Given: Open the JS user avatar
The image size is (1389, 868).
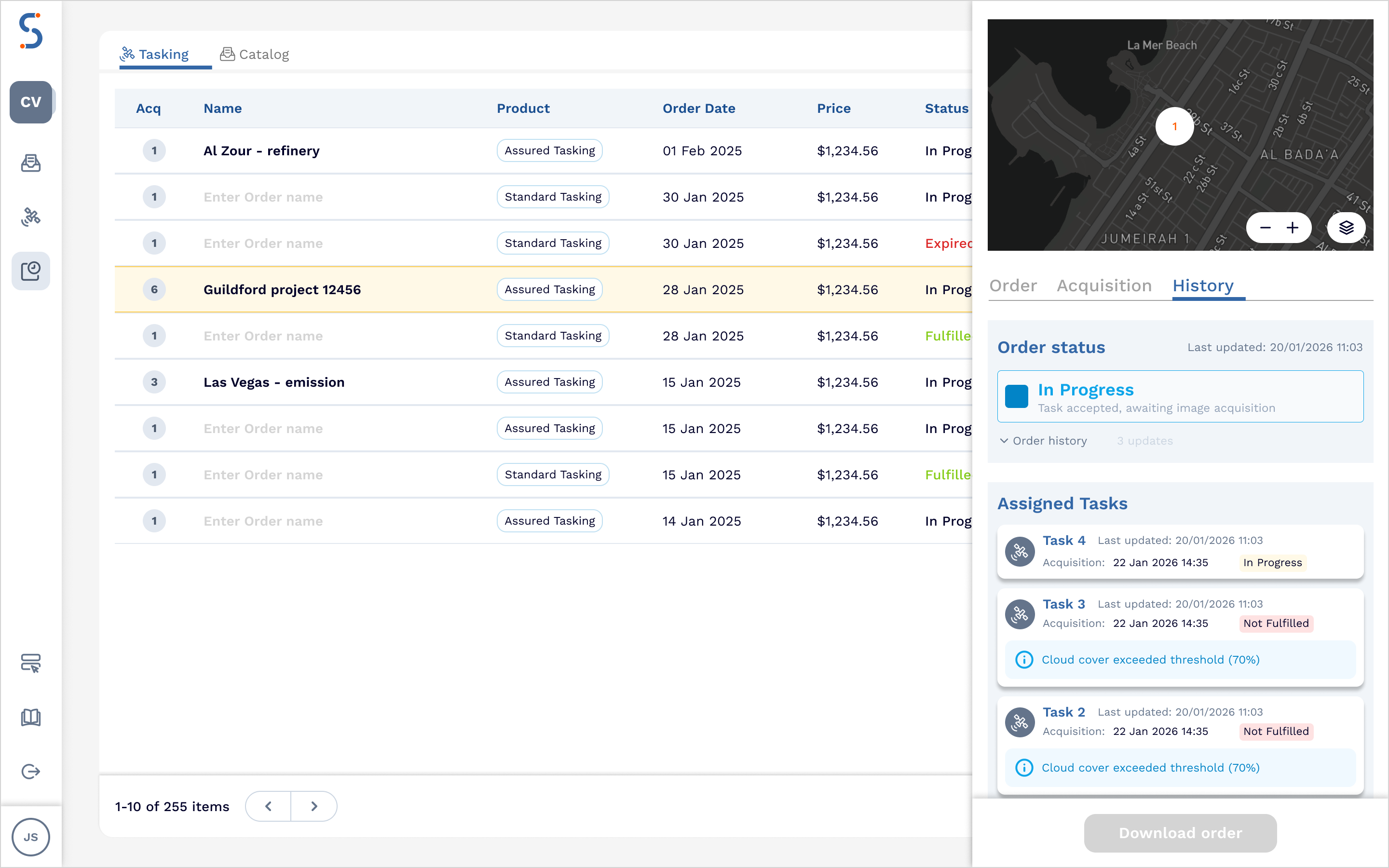Looking at the screenshot, I should (x=30, y=837).
